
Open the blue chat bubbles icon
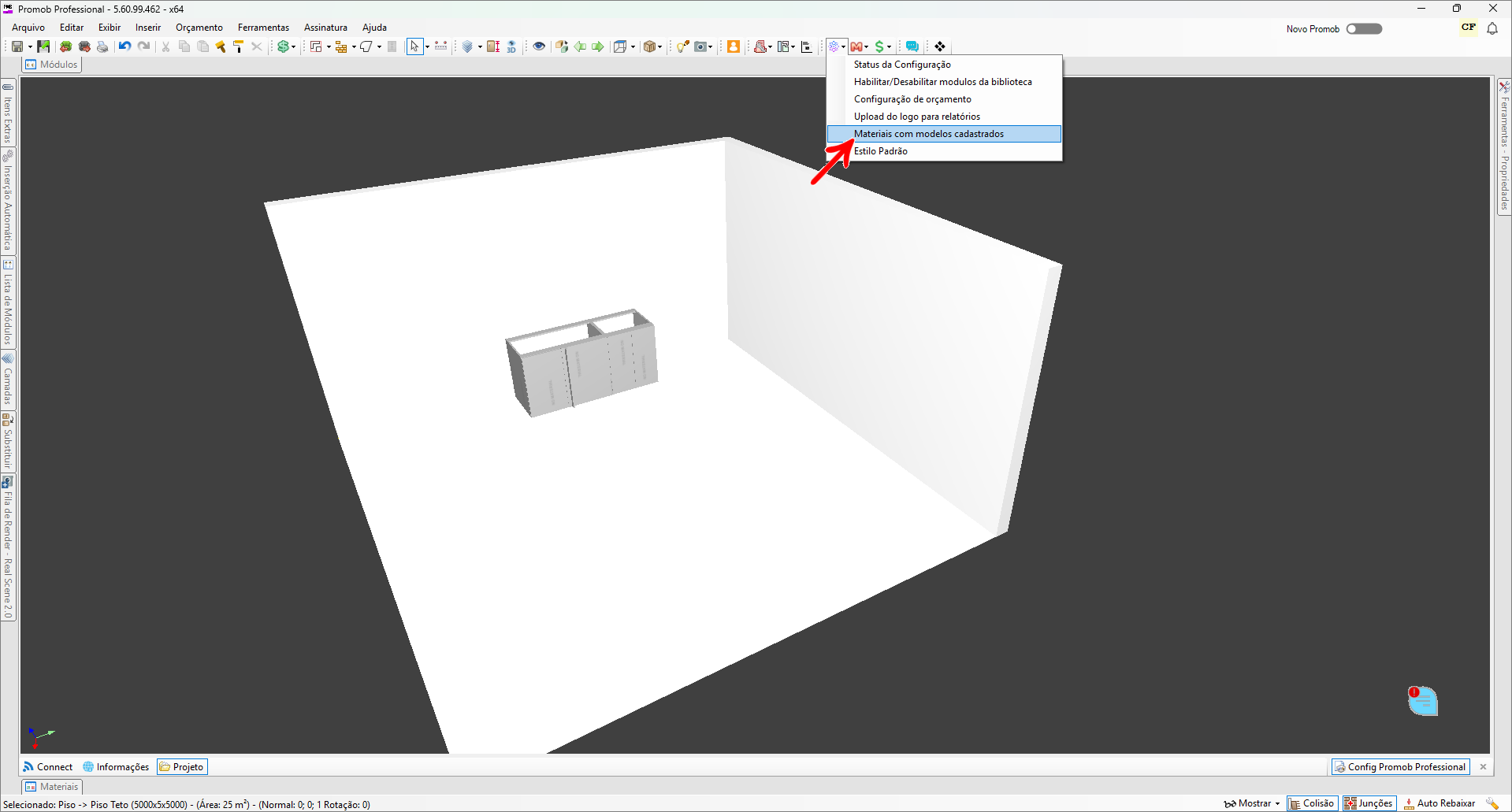(x=912, y=46)
